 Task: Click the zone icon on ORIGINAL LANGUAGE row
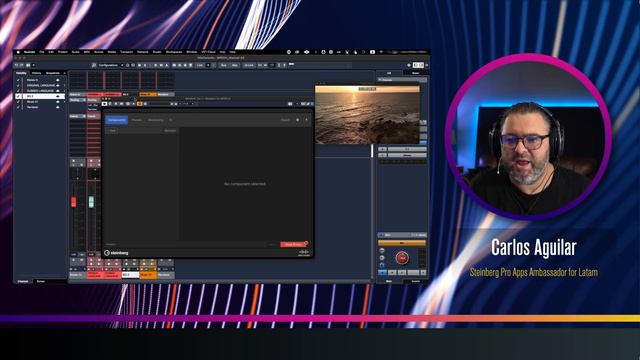tap(58, 85)
